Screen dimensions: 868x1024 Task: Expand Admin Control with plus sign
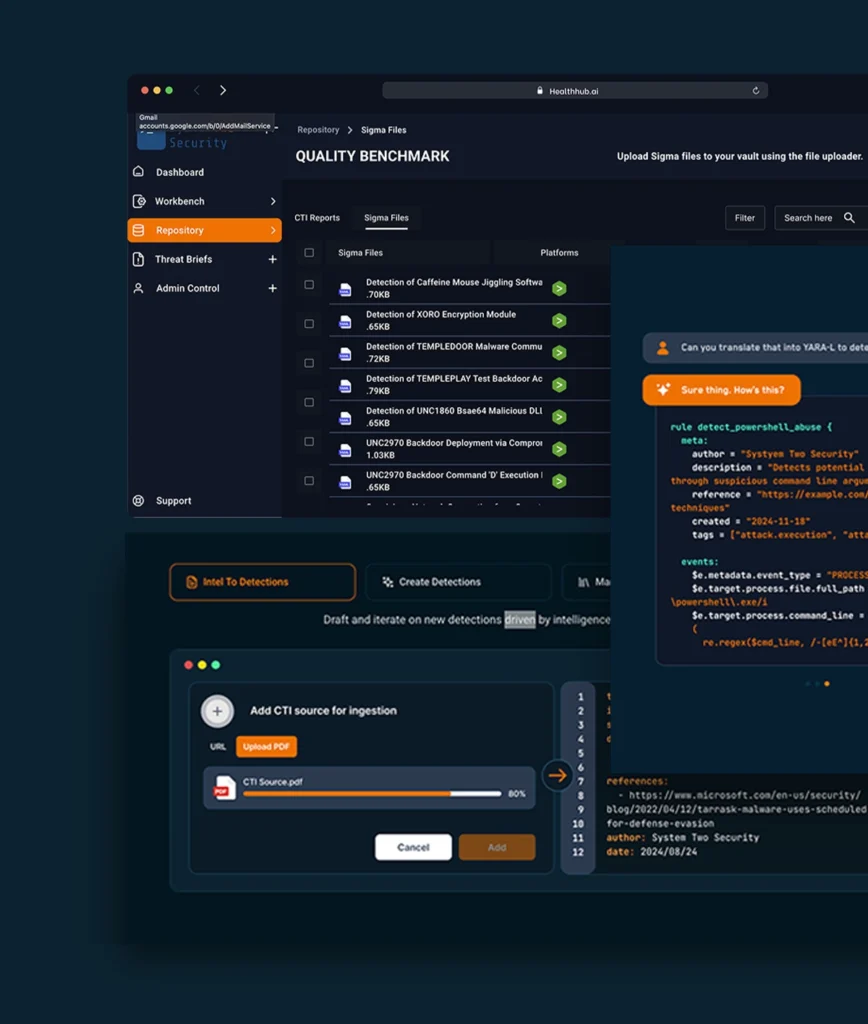click(272, 288)
